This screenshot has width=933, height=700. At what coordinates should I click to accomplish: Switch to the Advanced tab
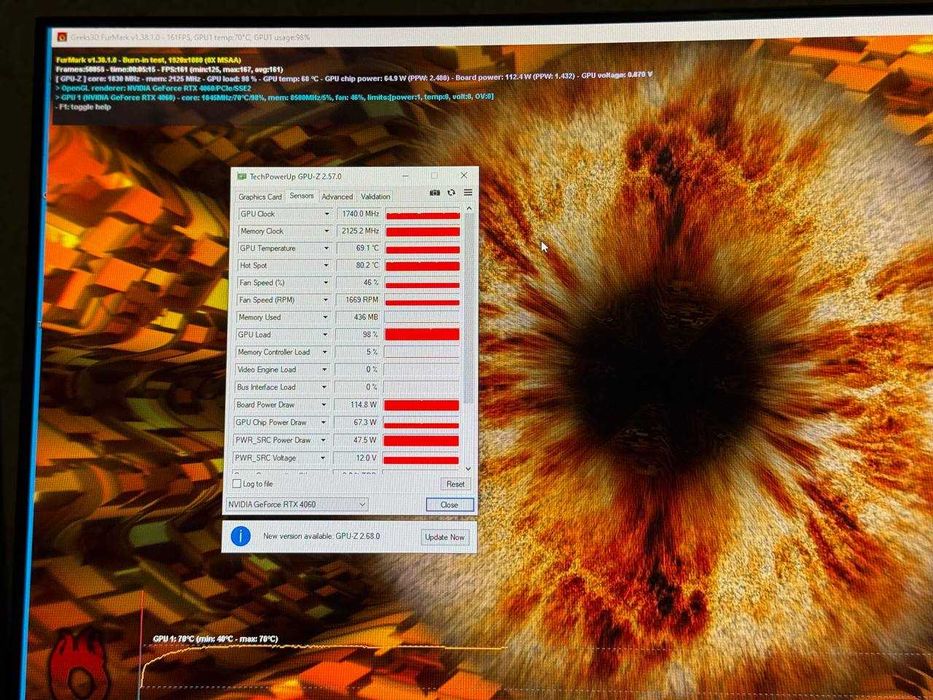(337, 196)
